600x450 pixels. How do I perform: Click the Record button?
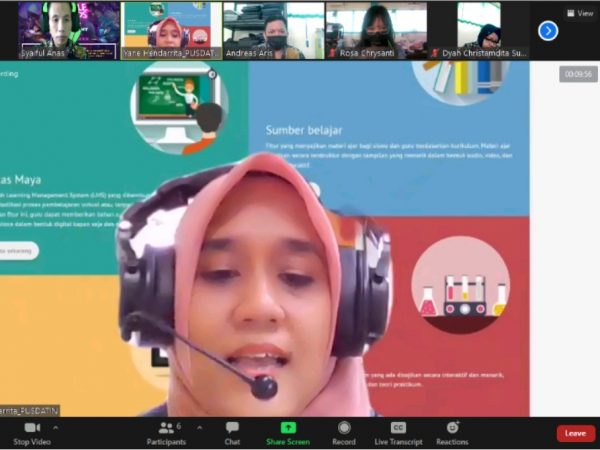pos(344,433)
